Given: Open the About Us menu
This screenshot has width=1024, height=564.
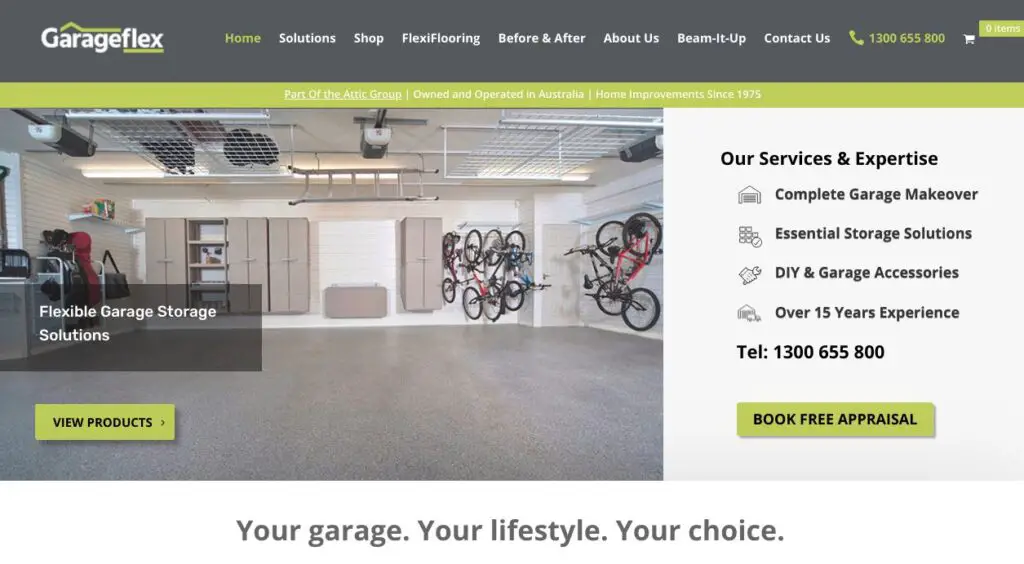Looking at the screenshot, I should [631, 38].
